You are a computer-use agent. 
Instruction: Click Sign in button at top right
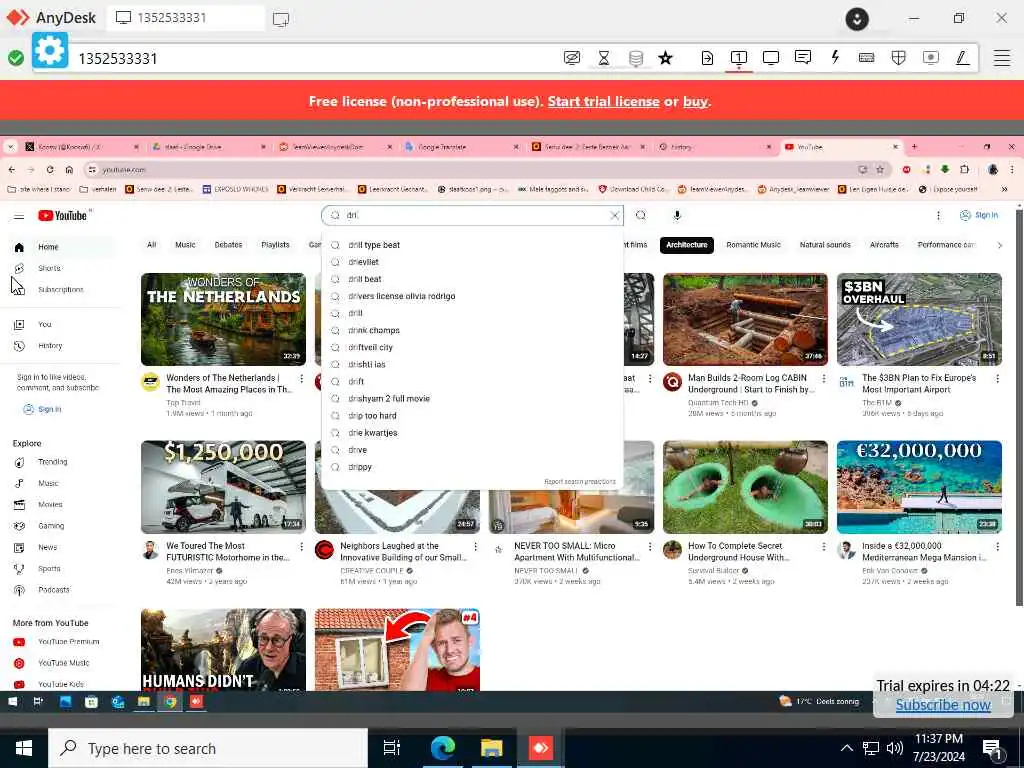978,215
